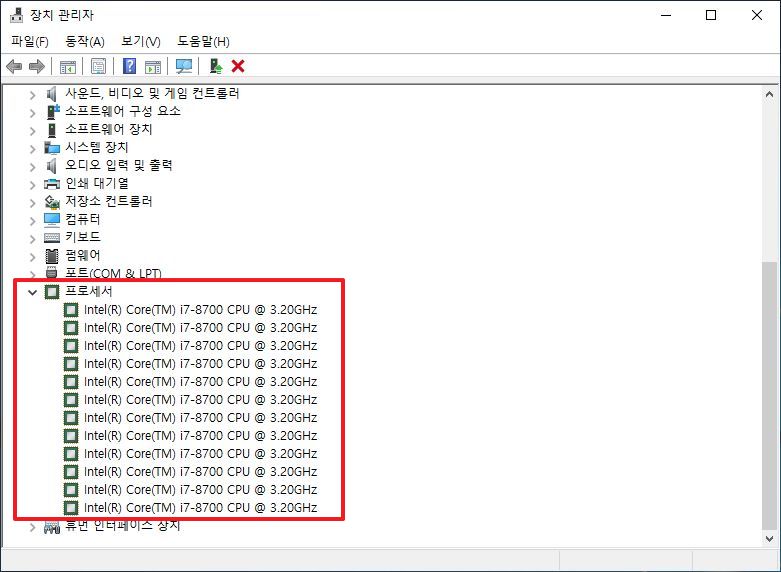Screen dimensions: 781x572
Task: Click the monitor icon next to 컴퓨터
Action: point(52,220)
